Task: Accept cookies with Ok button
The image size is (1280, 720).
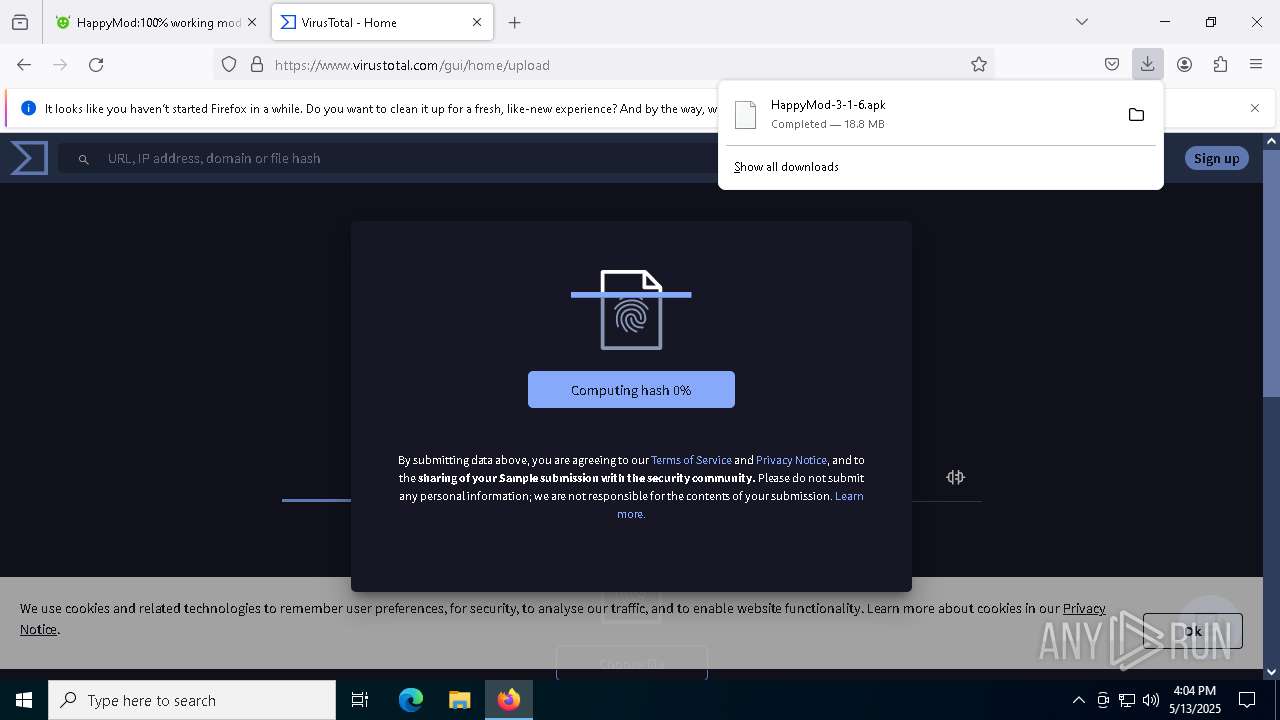Action: point(1192,631)
